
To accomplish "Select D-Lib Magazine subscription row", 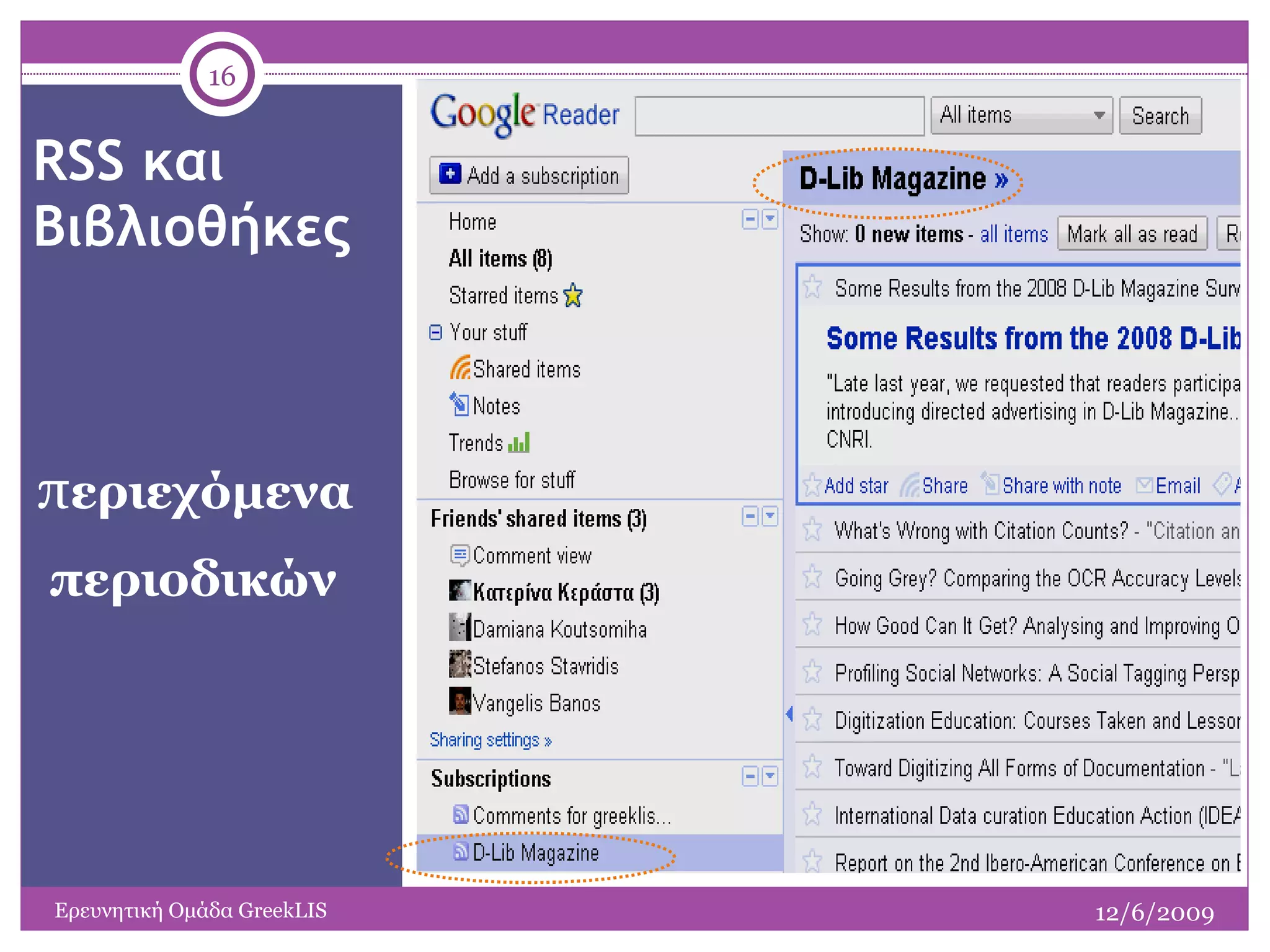I will [600, 852].
